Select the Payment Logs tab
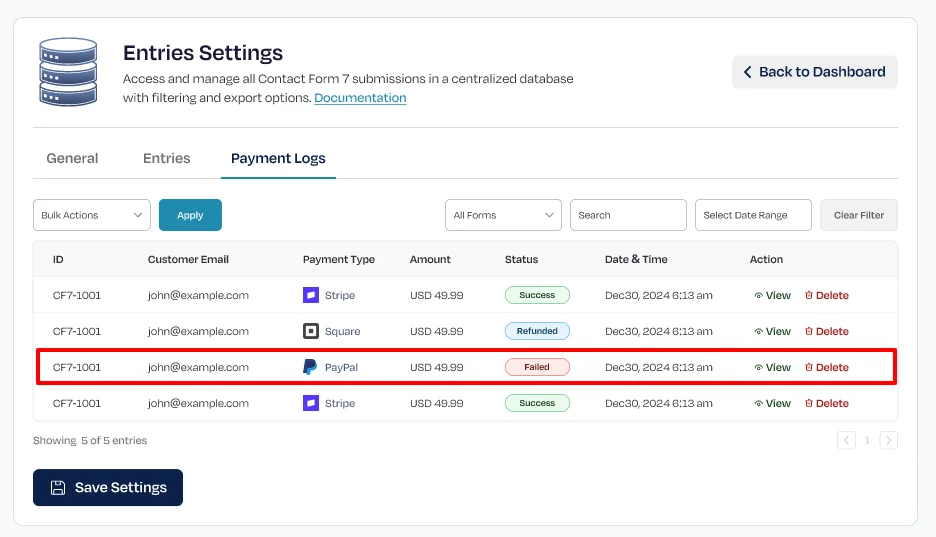Image resolution: width=936 pixels, height=537 pixels. [278, 158]
